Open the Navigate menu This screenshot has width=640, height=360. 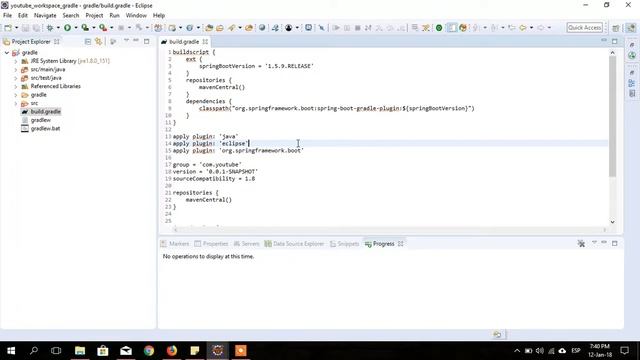[45, 15]
